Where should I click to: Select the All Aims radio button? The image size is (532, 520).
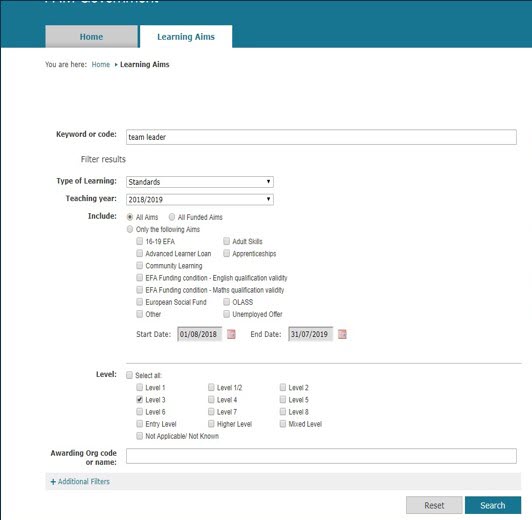click(130, 217)
